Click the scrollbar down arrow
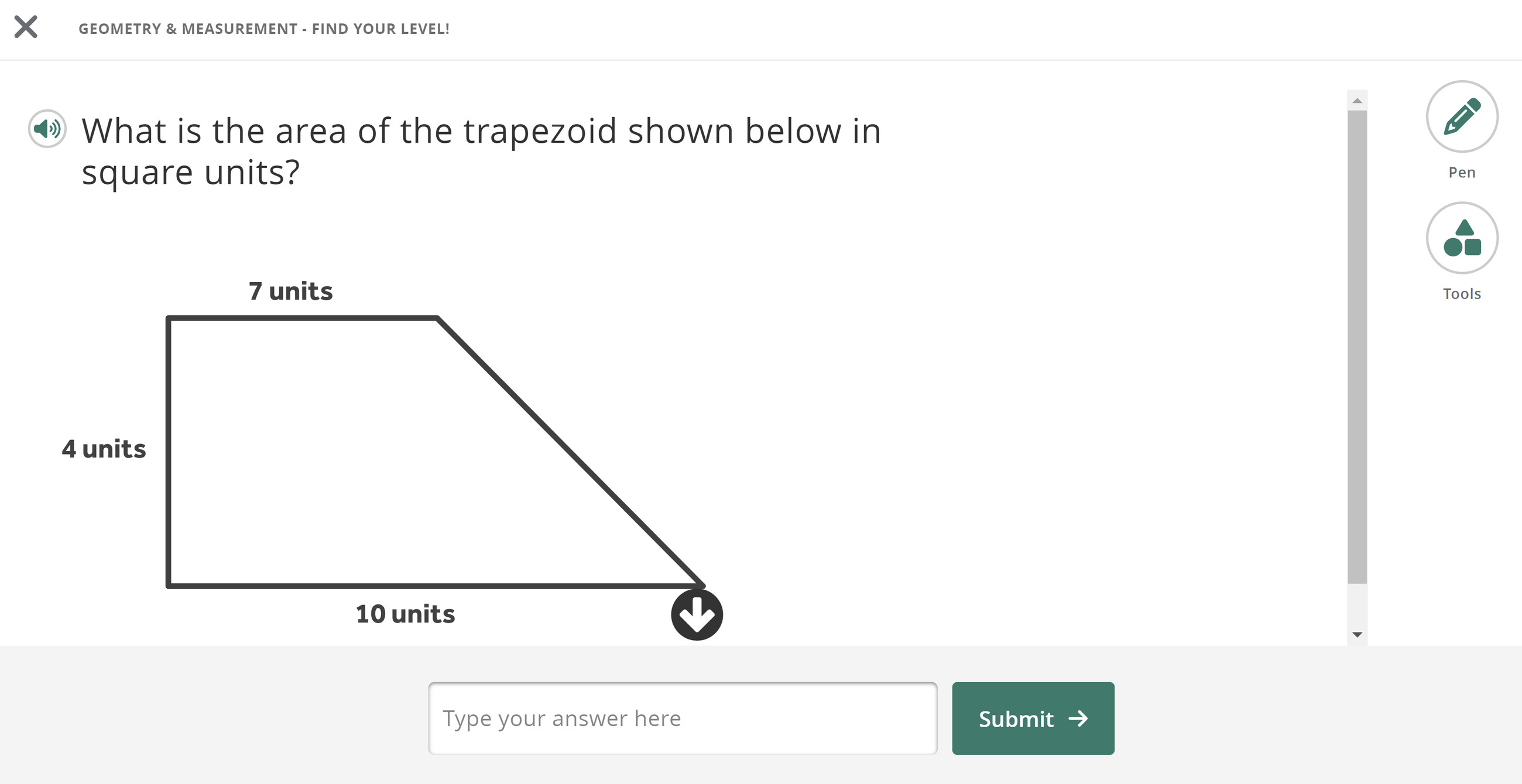 (x=1357, y=635)
